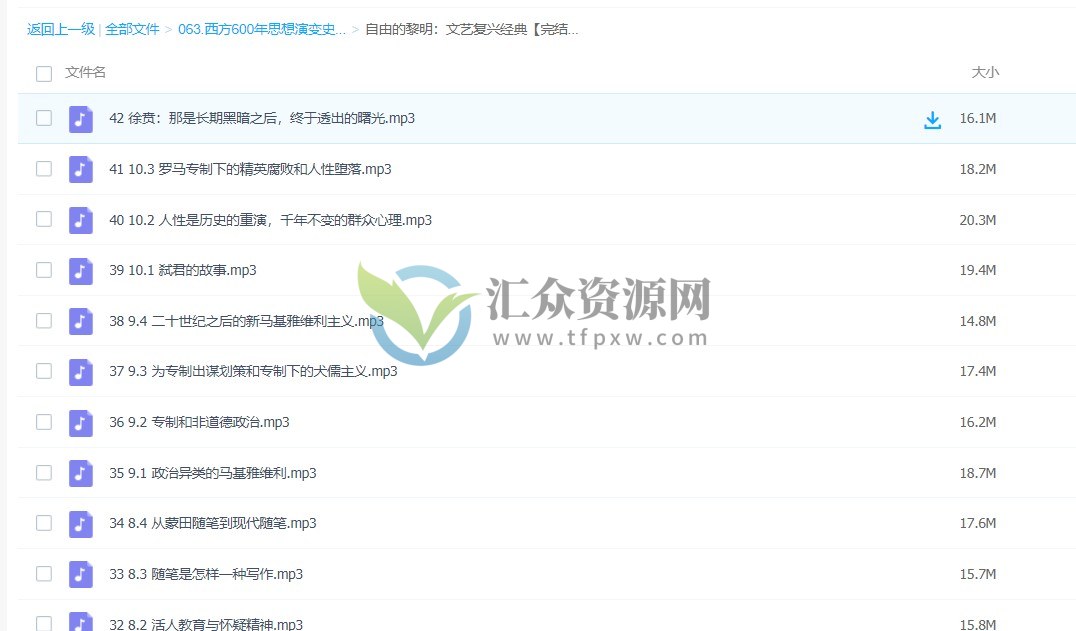1076x631 pixels.
Task: Click the audio icon beside 37 9.3 犬儒主义 mp3
Action: tap(80, 371)
